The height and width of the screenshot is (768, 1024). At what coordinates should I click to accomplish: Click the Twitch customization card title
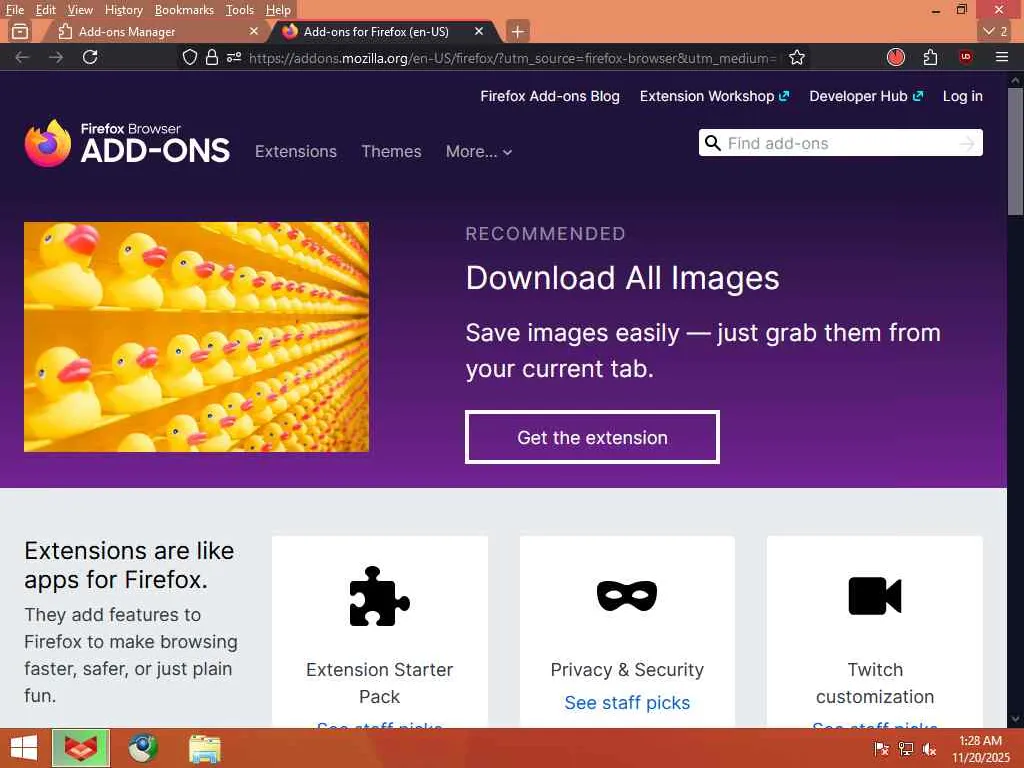click(874, 683)
